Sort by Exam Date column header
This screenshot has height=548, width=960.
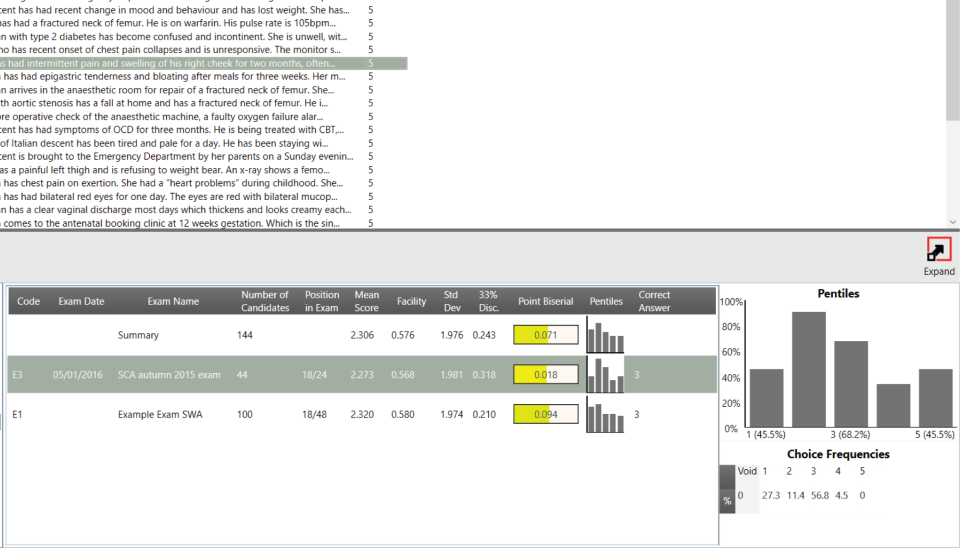tap(81, 301)
